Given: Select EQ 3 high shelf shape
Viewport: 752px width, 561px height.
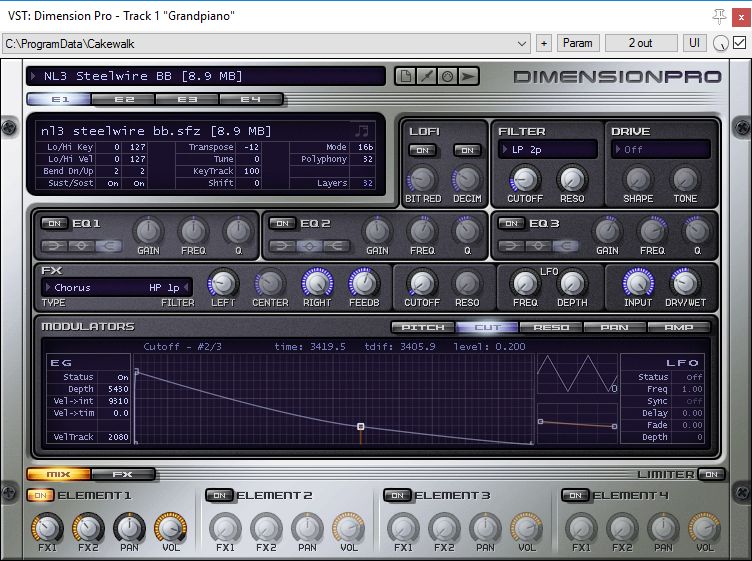Looking at the screenshot, I should (x=565, y=246).
